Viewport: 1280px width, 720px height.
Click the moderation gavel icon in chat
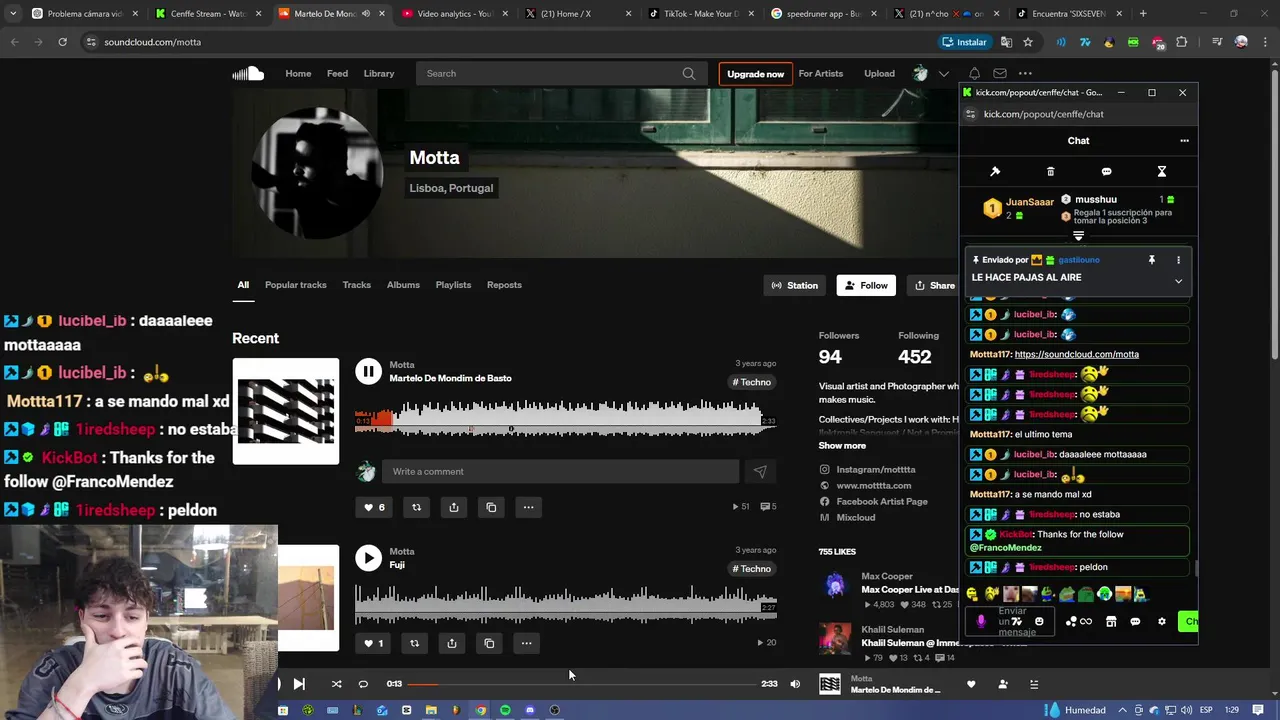995,171
